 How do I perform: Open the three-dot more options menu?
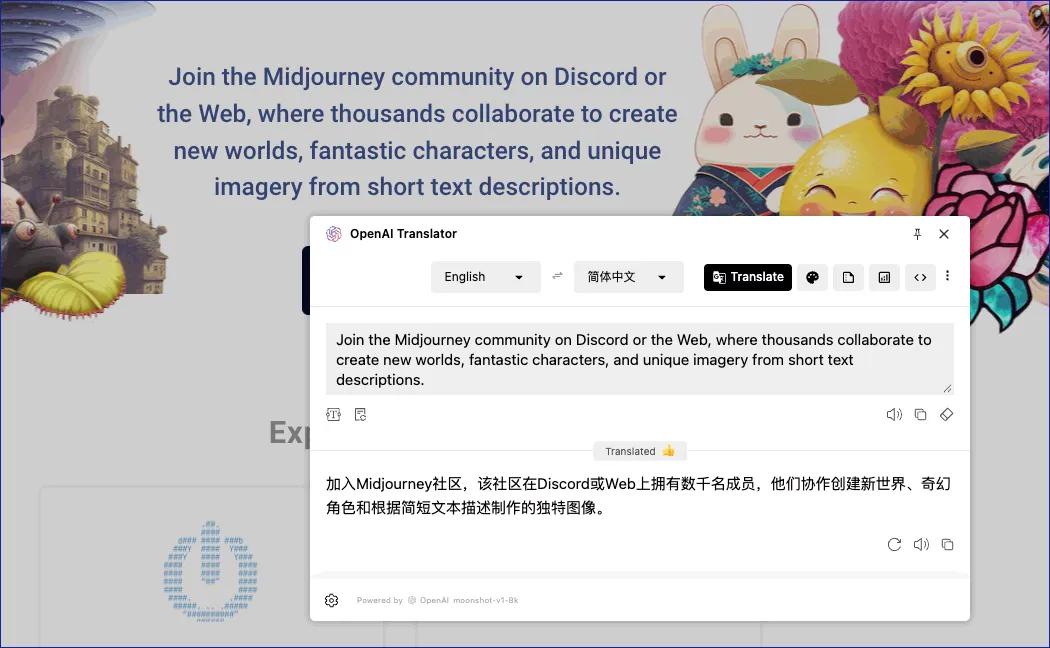click(948, 276)
